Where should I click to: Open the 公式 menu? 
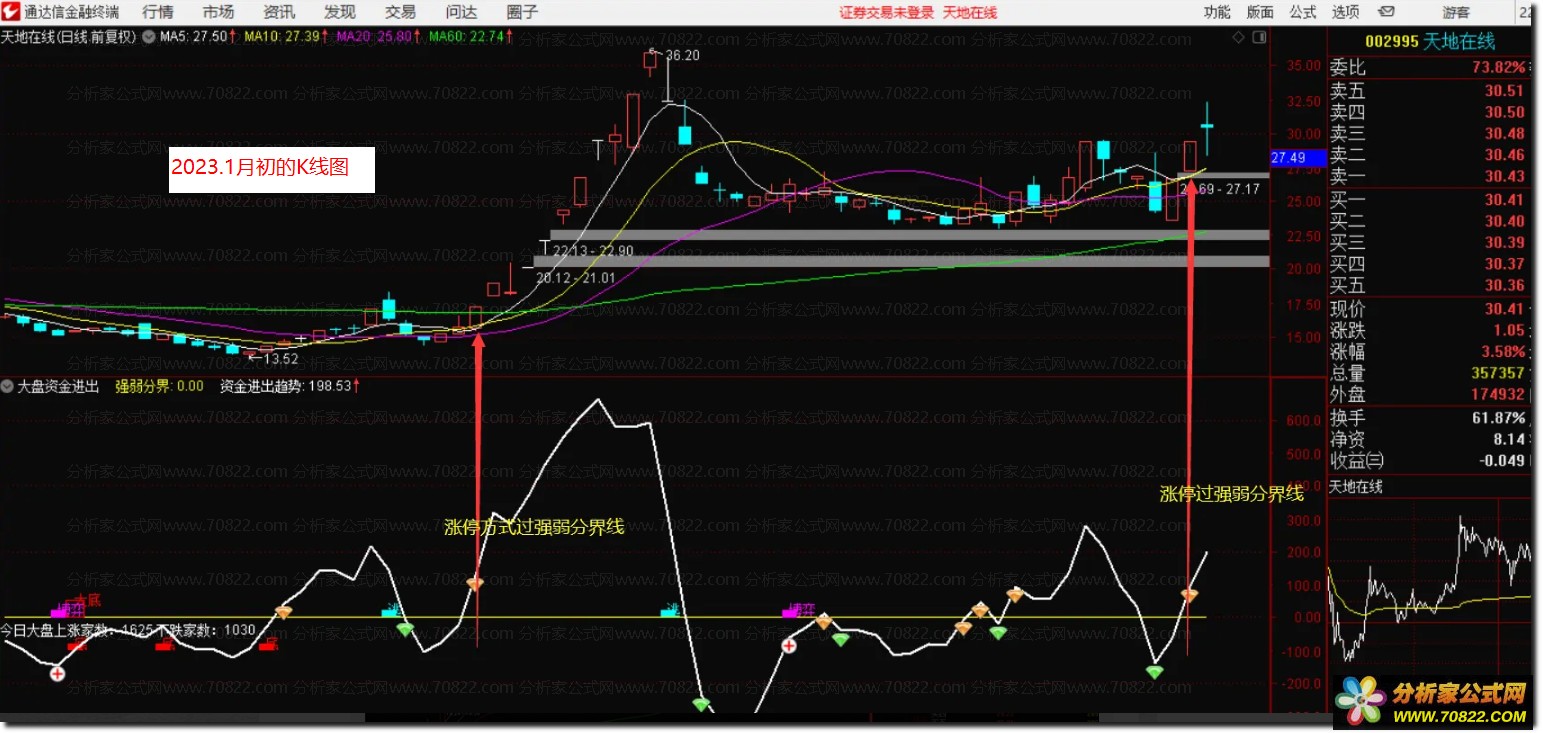click(x=1303, y=13)
